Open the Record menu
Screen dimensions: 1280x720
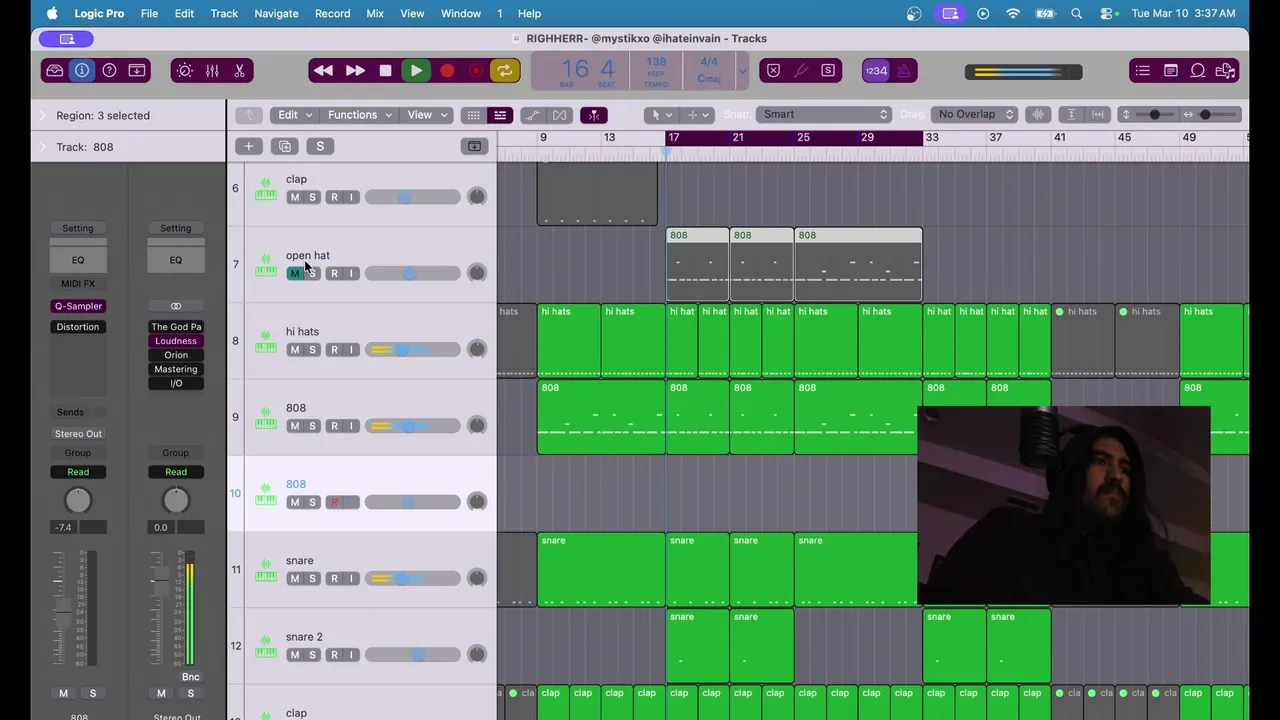(332, 13)
